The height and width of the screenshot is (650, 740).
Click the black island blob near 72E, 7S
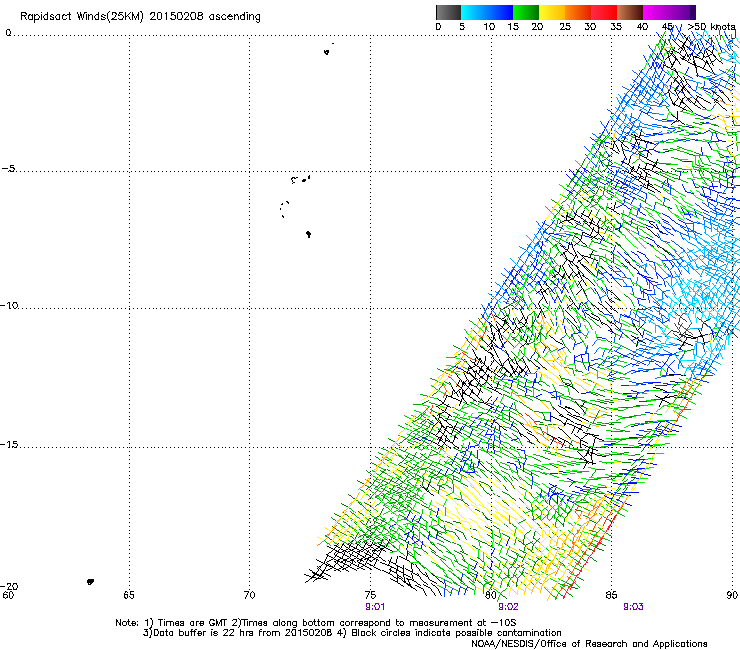click(309, 234)
